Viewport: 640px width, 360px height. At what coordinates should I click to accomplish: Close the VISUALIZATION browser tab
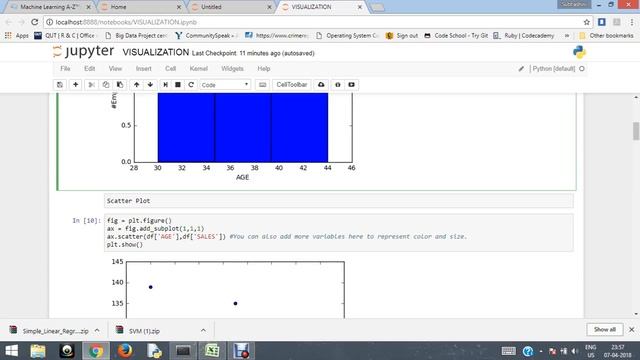[360, 7]
